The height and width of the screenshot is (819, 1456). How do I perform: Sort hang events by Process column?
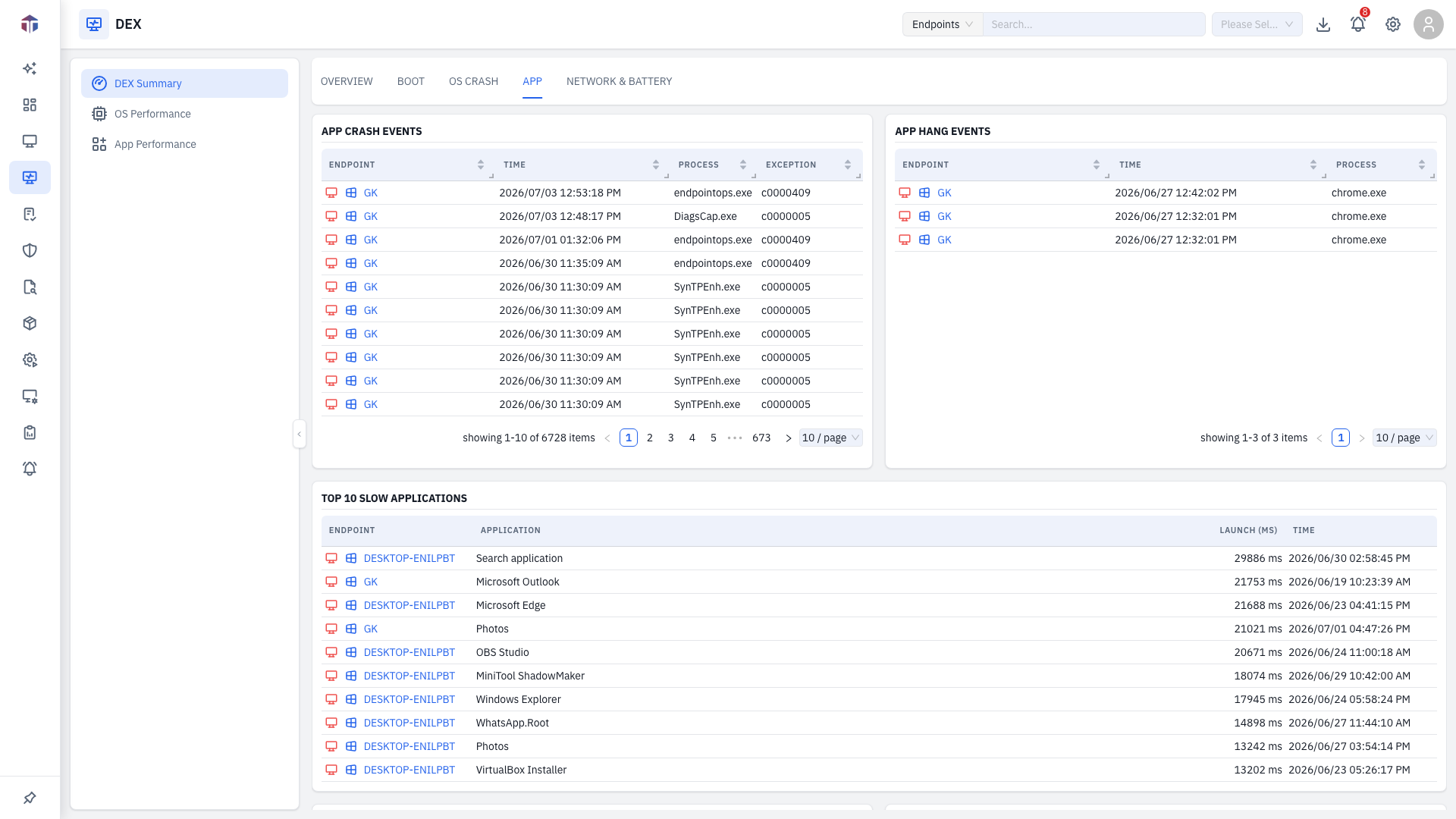(1422, 165)
